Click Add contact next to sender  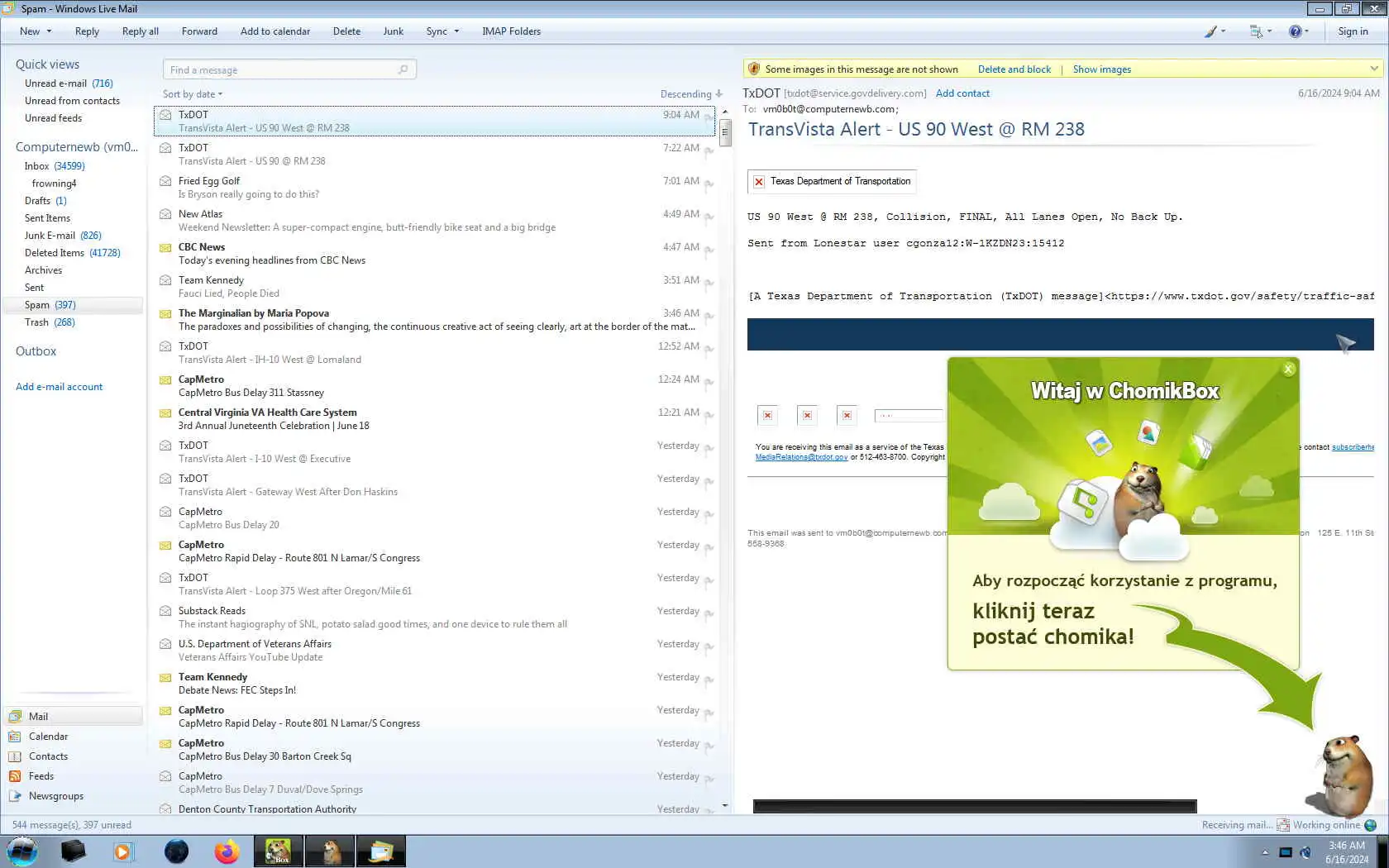click(962, 93)
